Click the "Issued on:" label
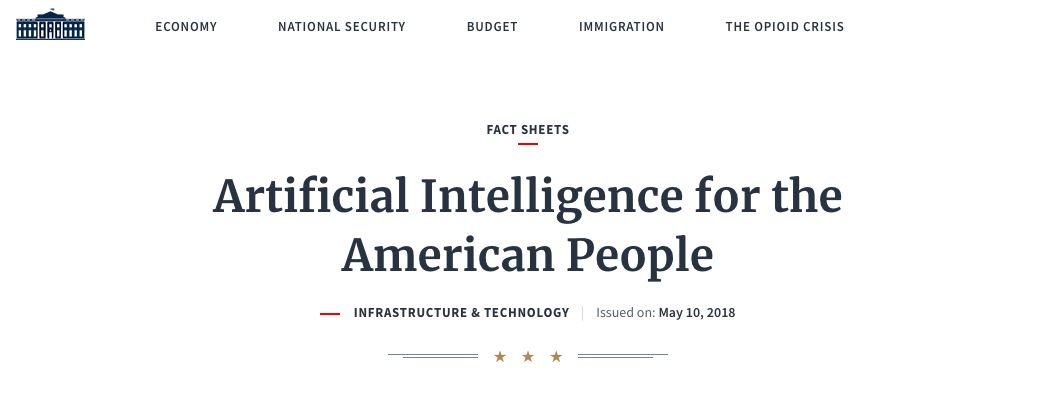The width and height of the screenshot is (1060, 410). [625, 313]
